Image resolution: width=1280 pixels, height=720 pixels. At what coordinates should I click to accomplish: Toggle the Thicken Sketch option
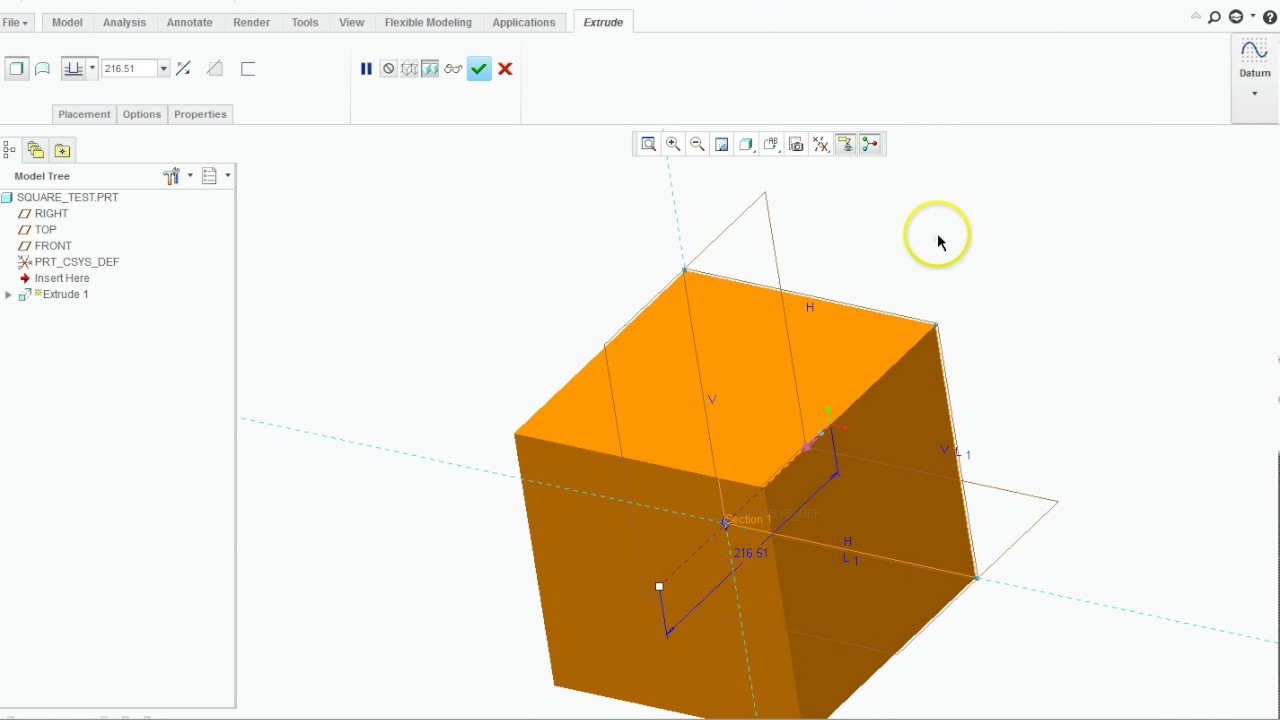(x=248, y=68)
